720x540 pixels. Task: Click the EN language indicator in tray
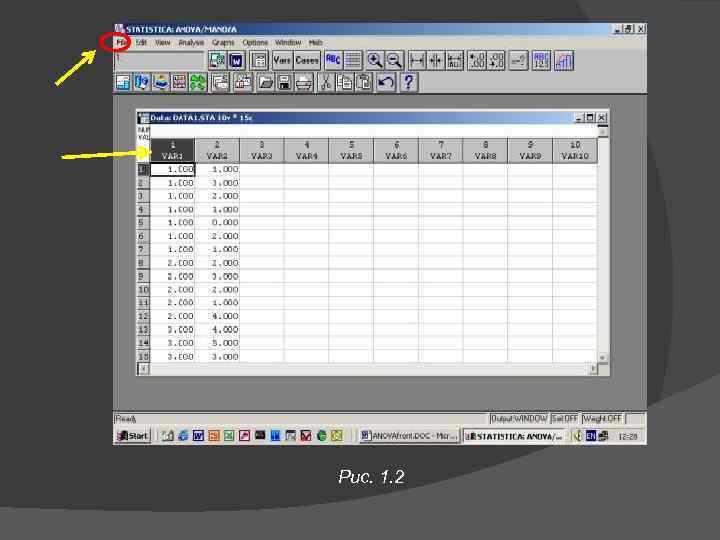[x=591, y=436]
